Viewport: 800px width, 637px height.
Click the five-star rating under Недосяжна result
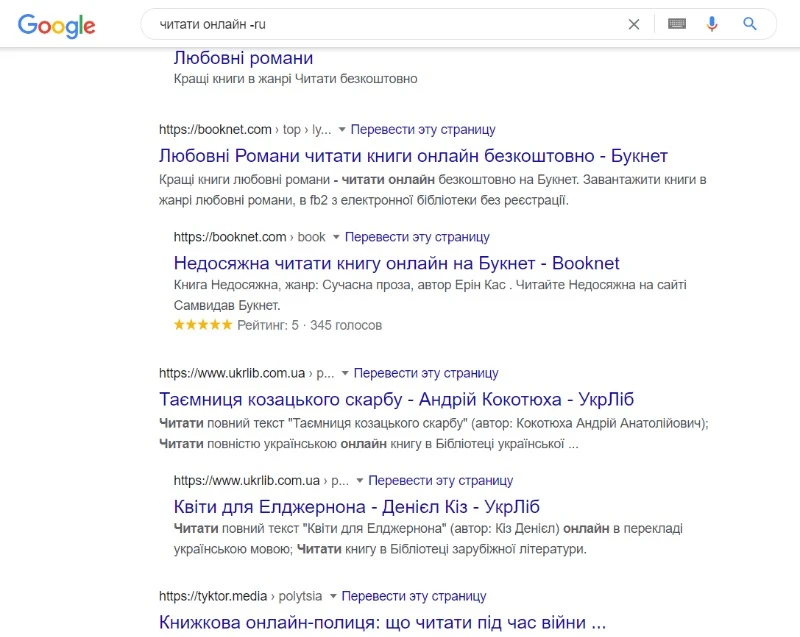coord(203,325)
